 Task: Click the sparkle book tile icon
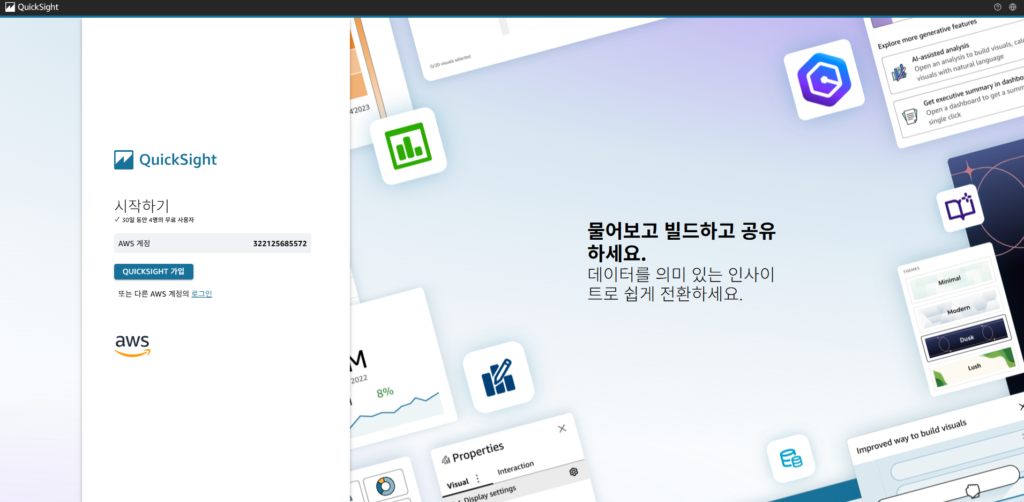click(x=960, y=208)
